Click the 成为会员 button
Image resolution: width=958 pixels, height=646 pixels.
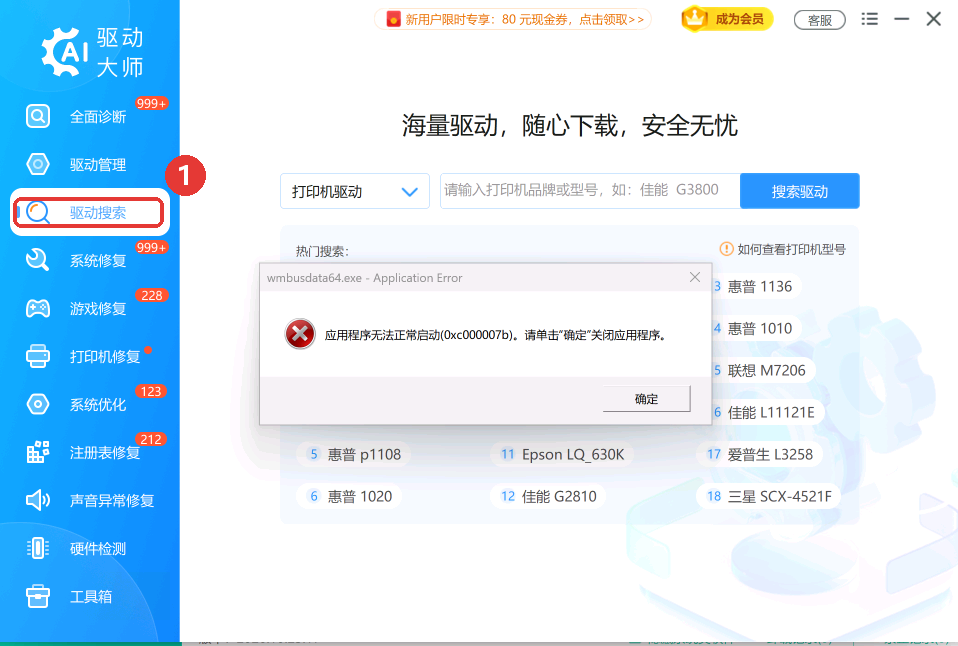(x=727, y=19)
